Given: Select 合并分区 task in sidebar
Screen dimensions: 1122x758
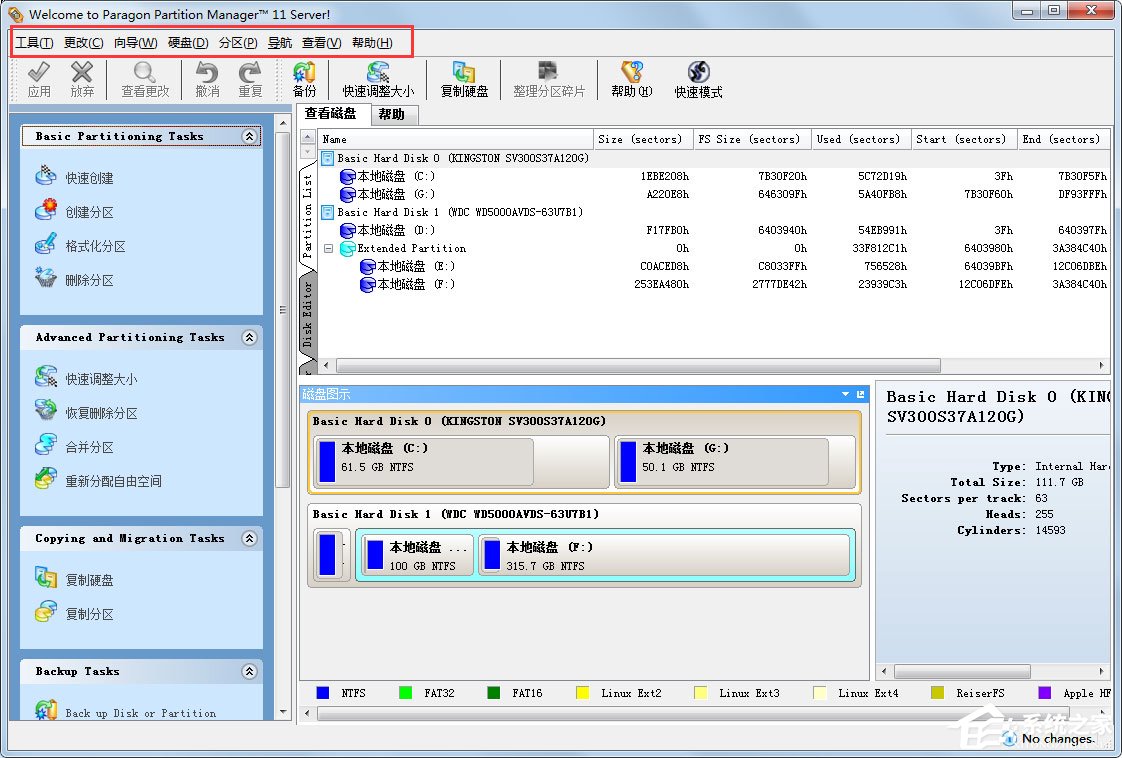Looking at the screenshot, I should [x=74, y=447].
